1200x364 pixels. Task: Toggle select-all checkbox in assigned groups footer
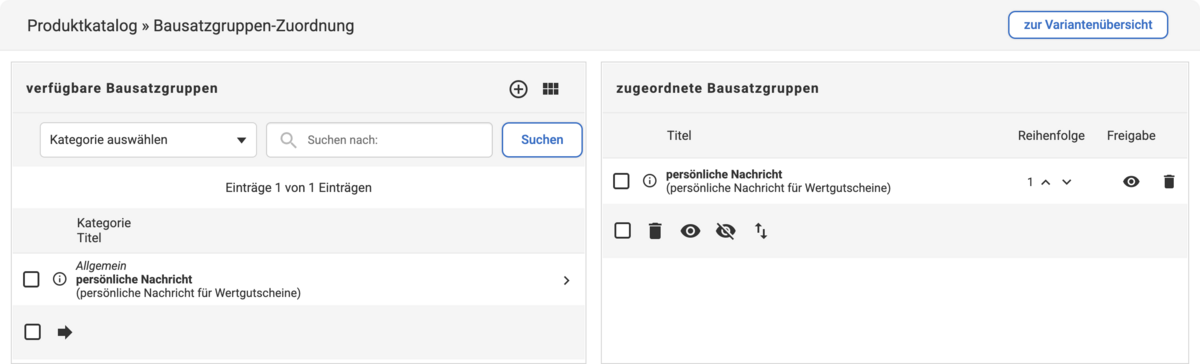[622, 231]
